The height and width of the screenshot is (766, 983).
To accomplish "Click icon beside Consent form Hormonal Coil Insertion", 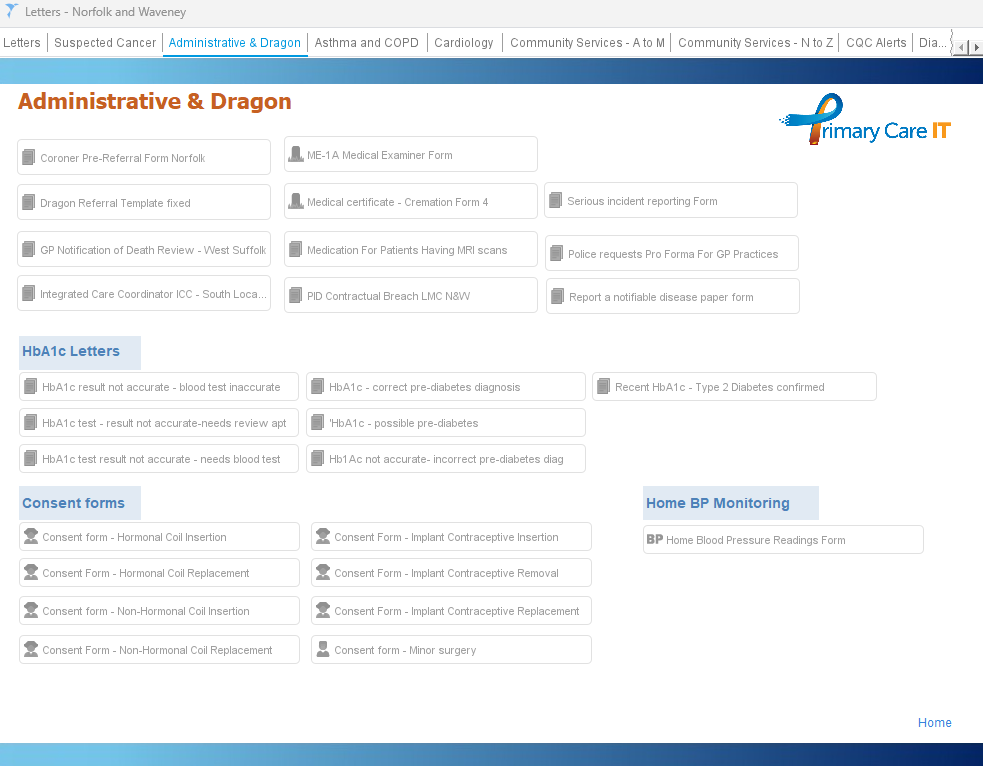I will [x=31, y=537].
